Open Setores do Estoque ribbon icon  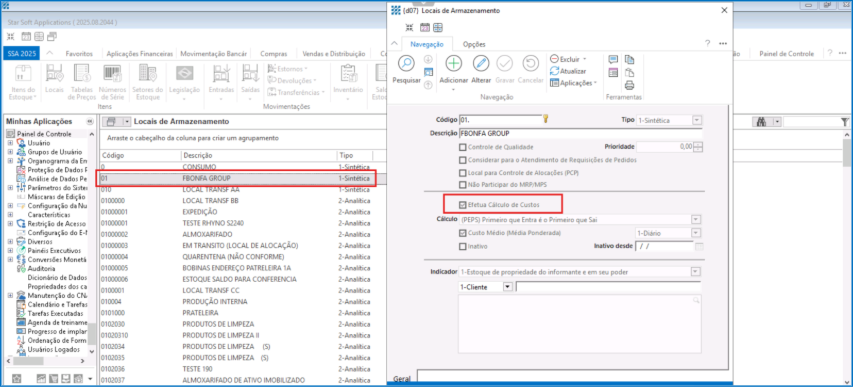coord(147,82)
